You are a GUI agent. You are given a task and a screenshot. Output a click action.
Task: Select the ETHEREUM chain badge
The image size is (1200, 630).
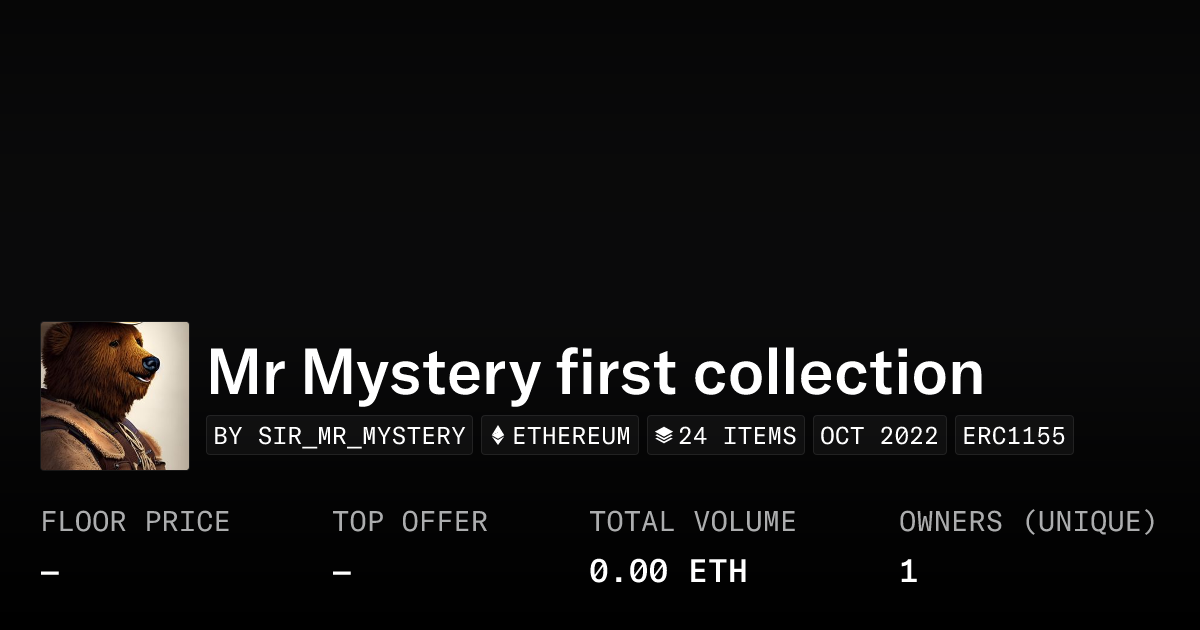pyautogui.click(x=560, y=436)
